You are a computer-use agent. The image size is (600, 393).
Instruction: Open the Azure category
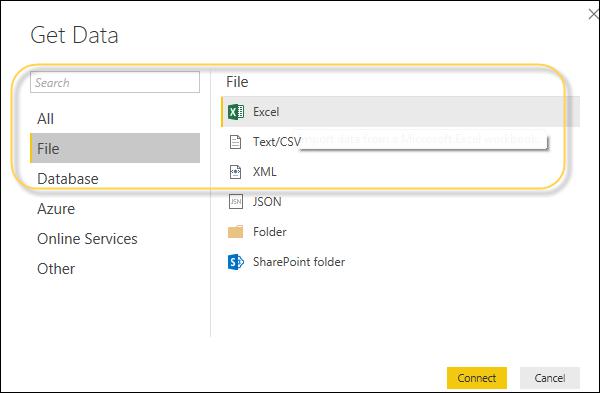pos(115,209)
